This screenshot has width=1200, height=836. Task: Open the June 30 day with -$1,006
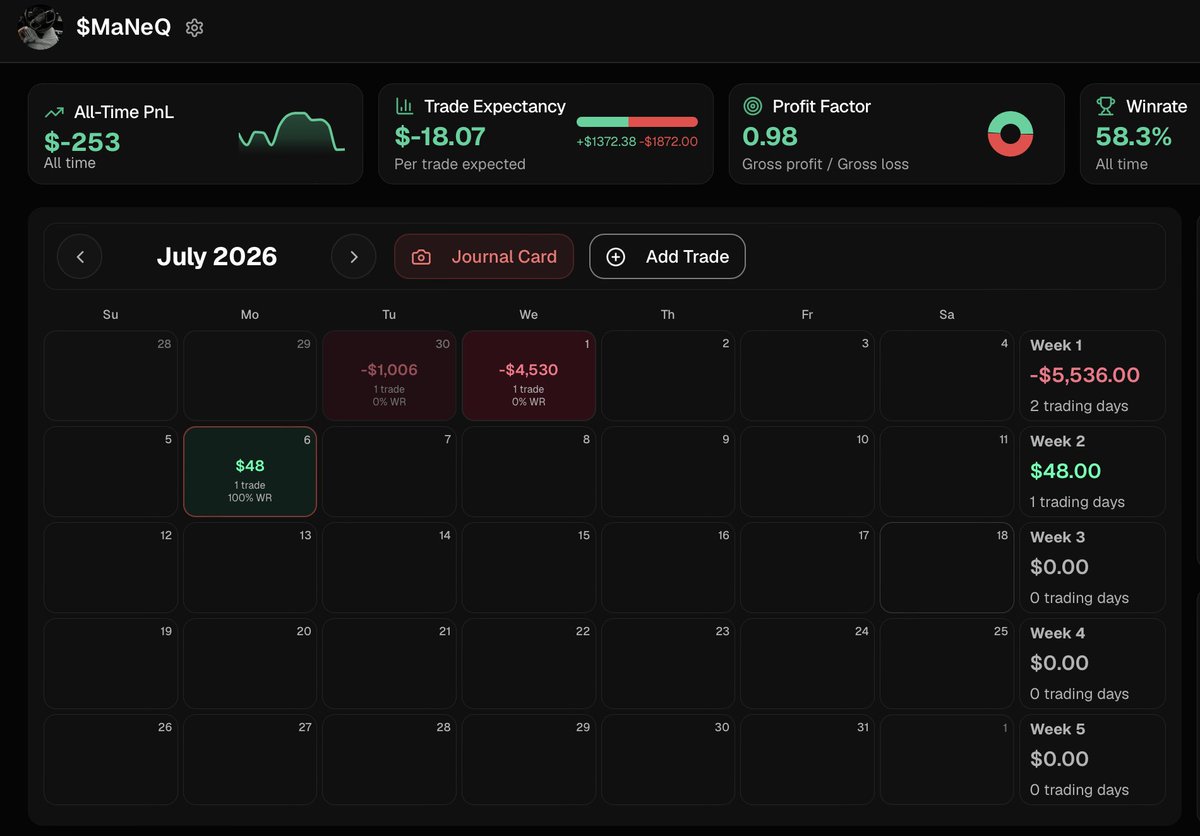389,375
